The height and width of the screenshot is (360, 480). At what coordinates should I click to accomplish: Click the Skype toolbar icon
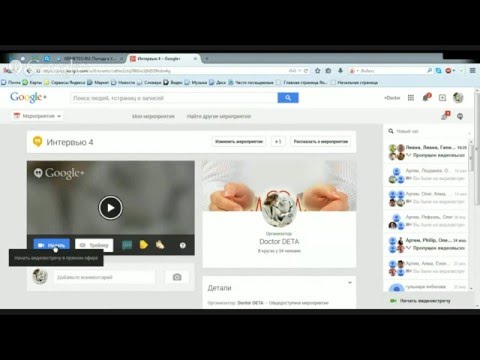tap(439, 71)
